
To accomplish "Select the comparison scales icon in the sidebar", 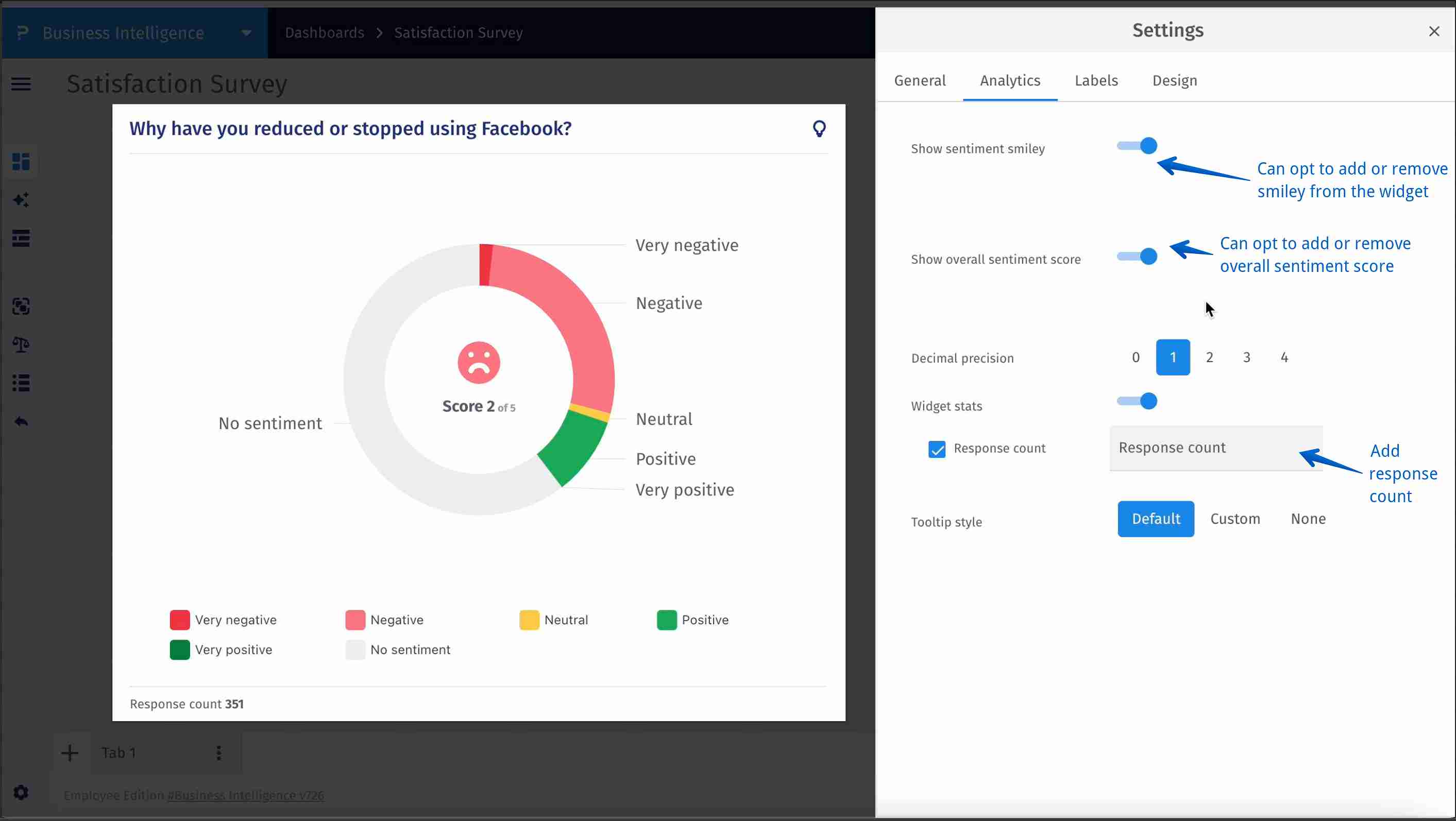I will (21, 345).
